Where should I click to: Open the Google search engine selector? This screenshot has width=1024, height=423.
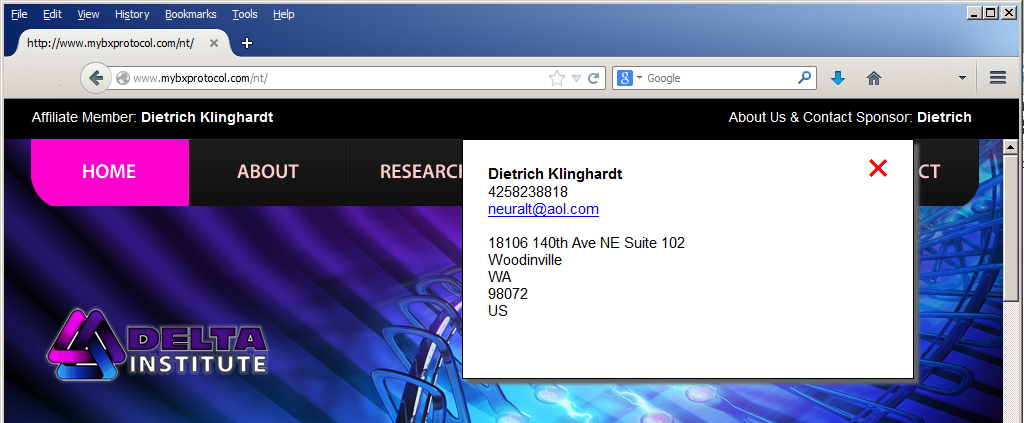[x=630, y=78]
